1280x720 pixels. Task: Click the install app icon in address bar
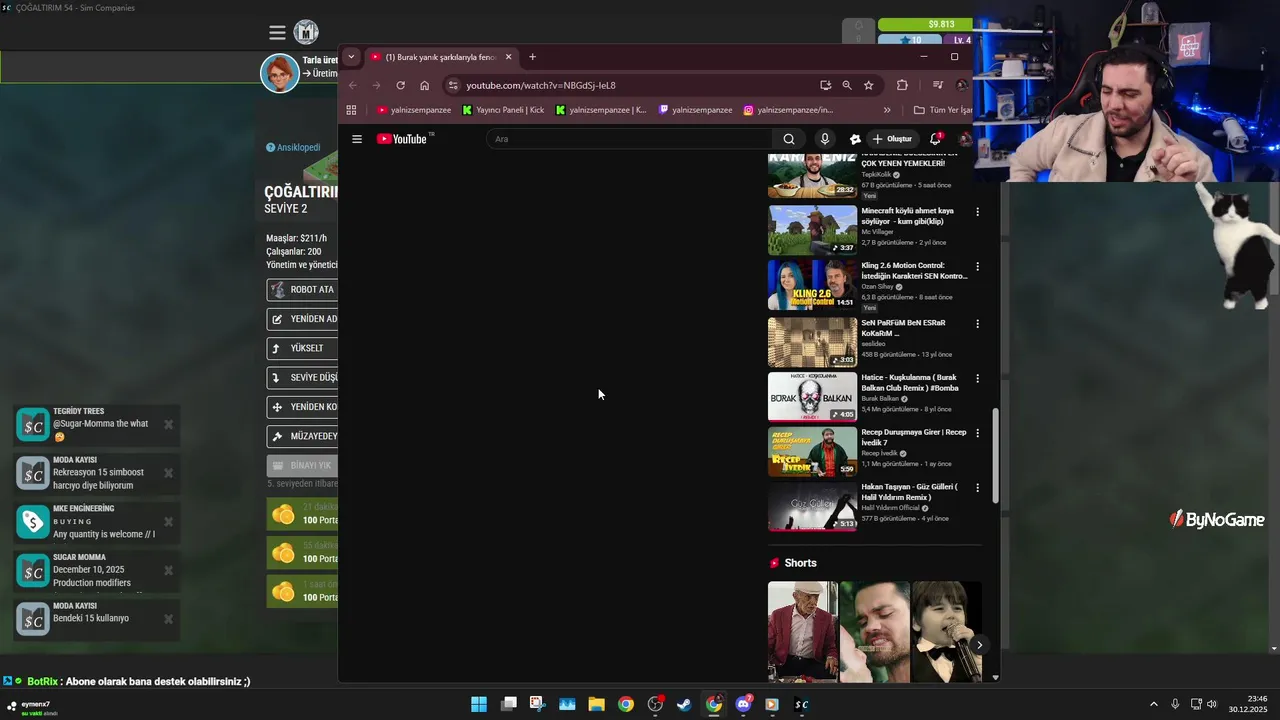point(825,85)
